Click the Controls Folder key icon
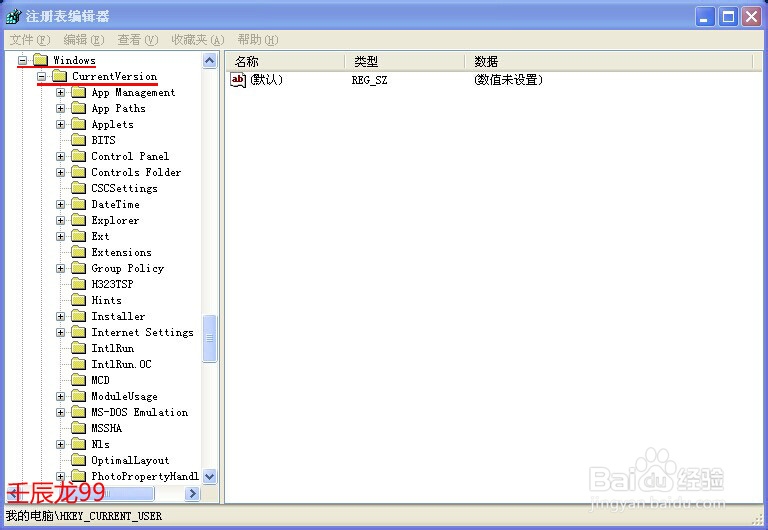The width and height of the screenshot is (768, 530). pos(78,172)
